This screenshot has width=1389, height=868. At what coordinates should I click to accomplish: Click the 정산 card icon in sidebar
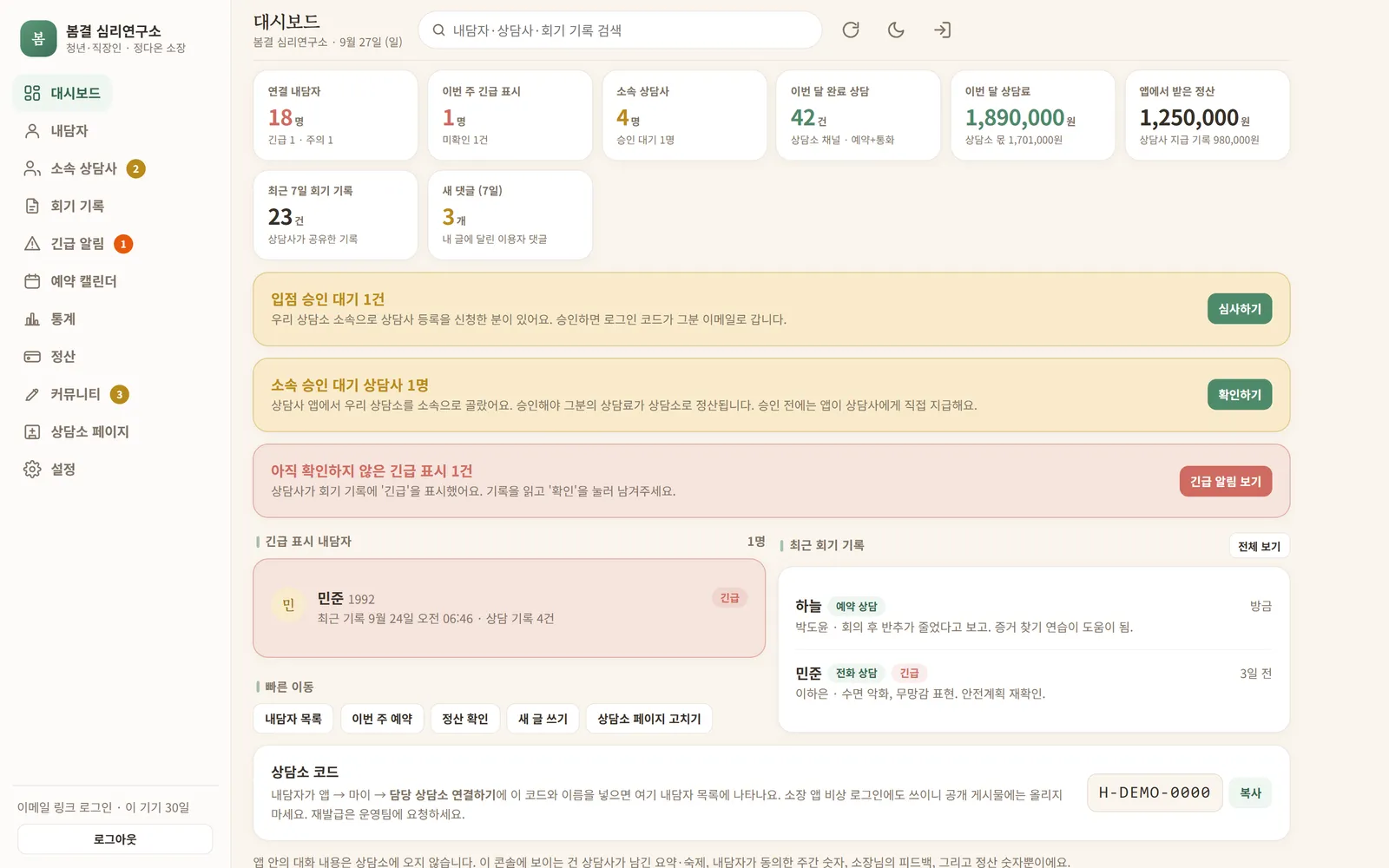[32, 357]
